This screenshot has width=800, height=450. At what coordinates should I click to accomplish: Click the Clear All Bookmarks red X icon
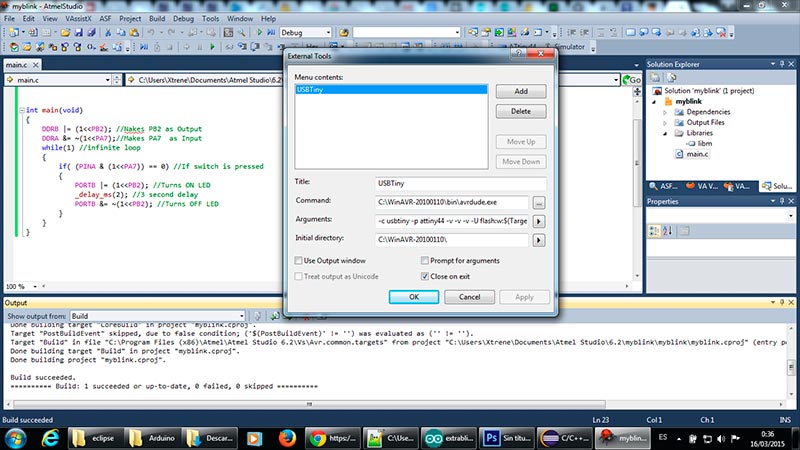pyautogui.click(x=721, y=32)
